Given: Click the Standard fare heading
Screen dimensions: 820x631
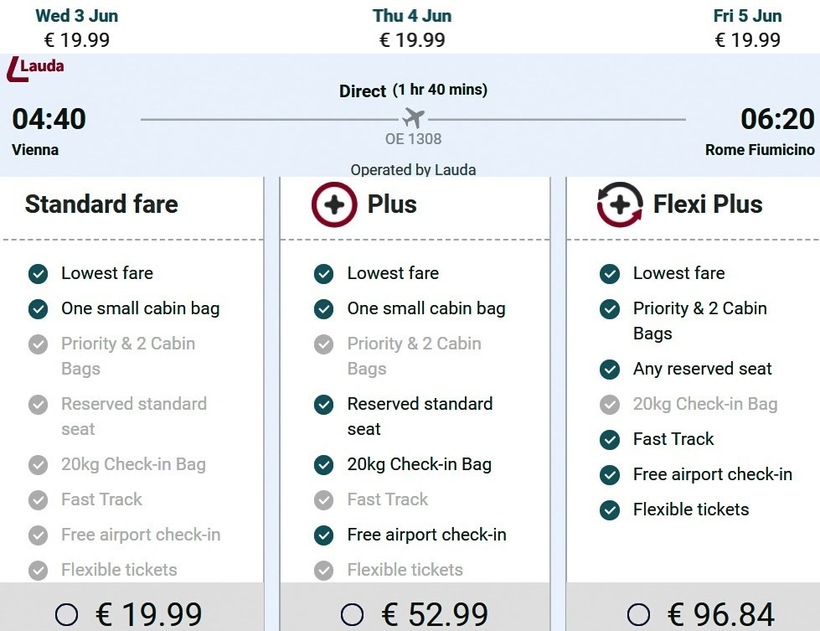Looking at the screenshot, I should point(101,205).
